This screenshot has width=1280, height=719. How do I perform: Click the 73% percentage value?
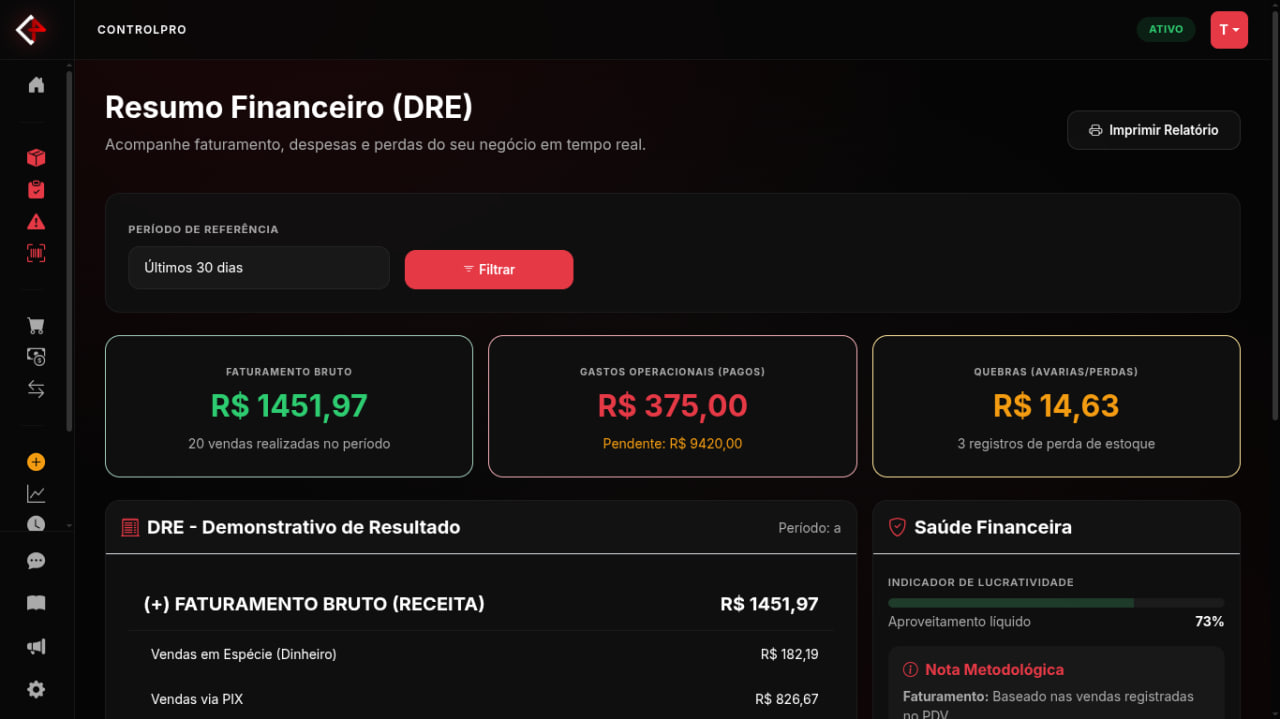(1209, 622)
